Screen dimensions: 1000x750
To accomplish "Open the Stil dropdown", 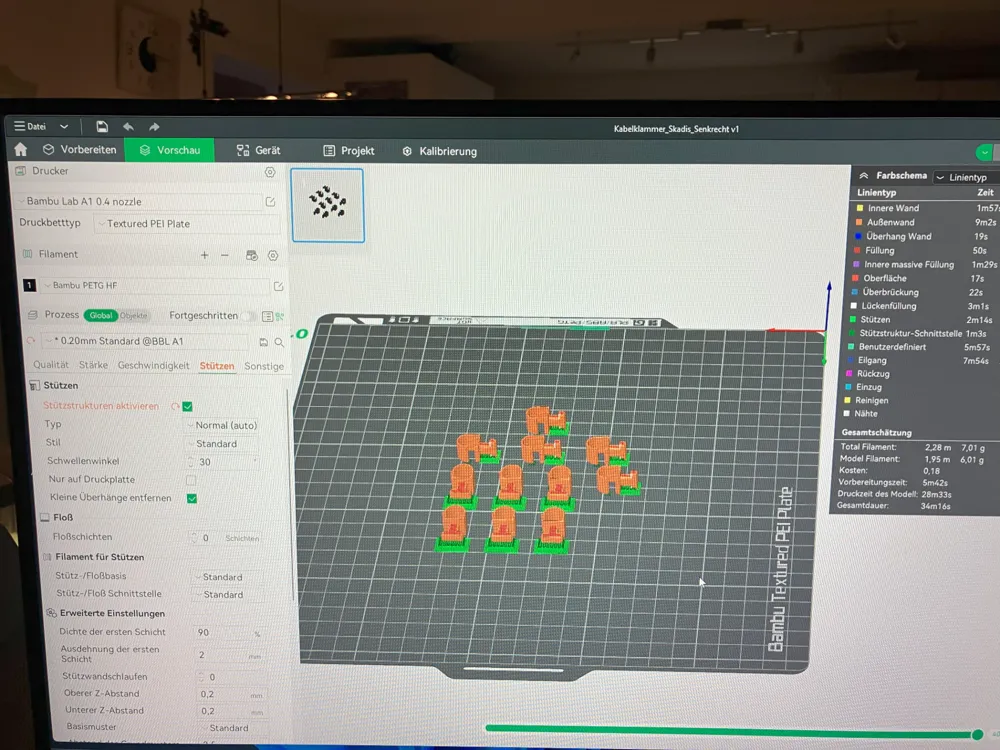I will [223, 444].
